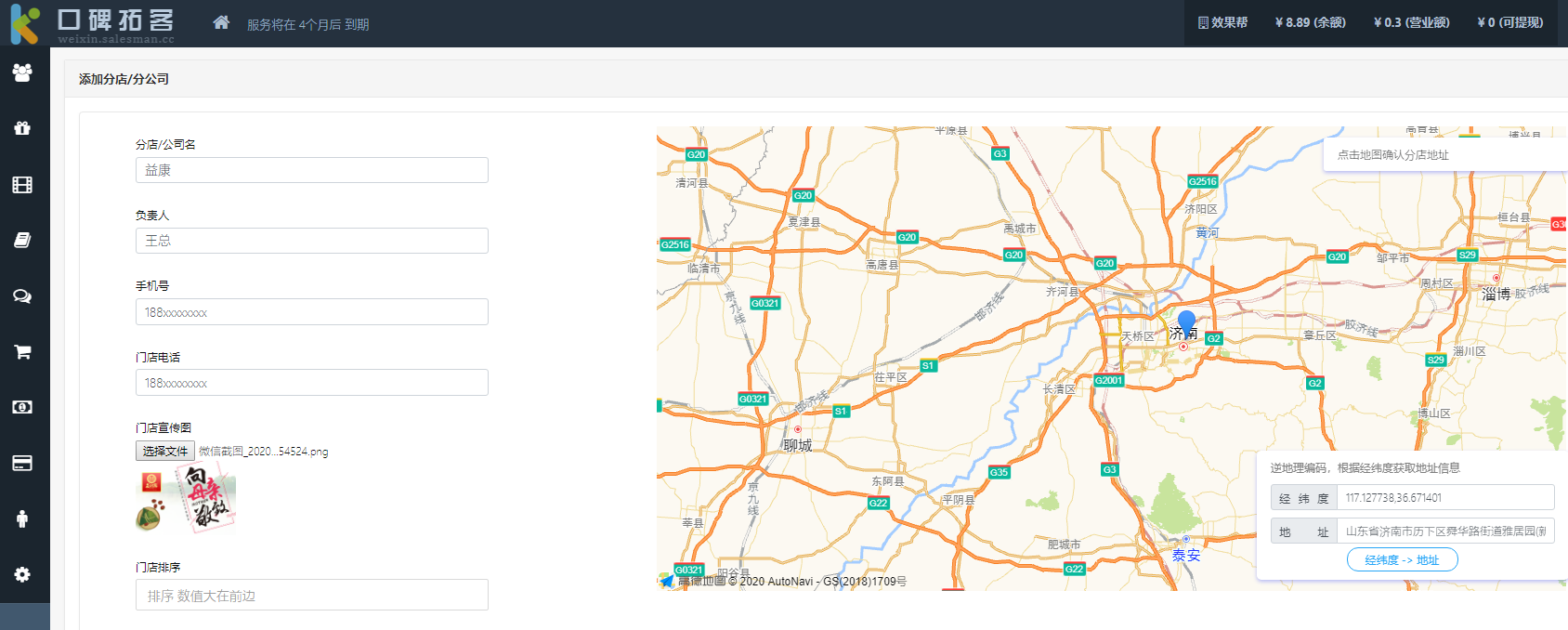
Task: Open the film strip sidebar icon
Action: (x=22, y=185)
